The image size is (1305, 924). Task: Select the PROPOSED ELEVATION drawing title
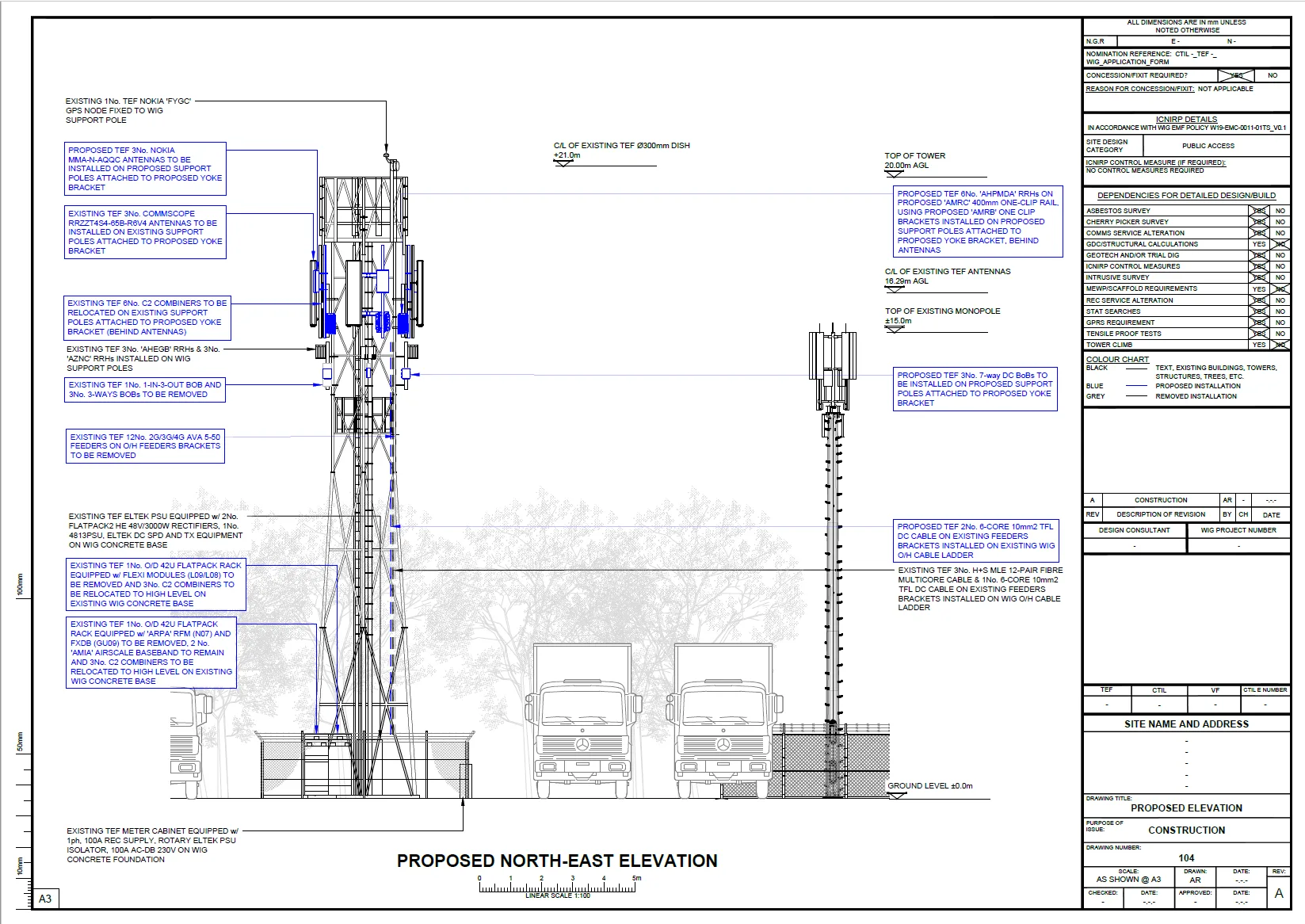tap(1186, 808)
